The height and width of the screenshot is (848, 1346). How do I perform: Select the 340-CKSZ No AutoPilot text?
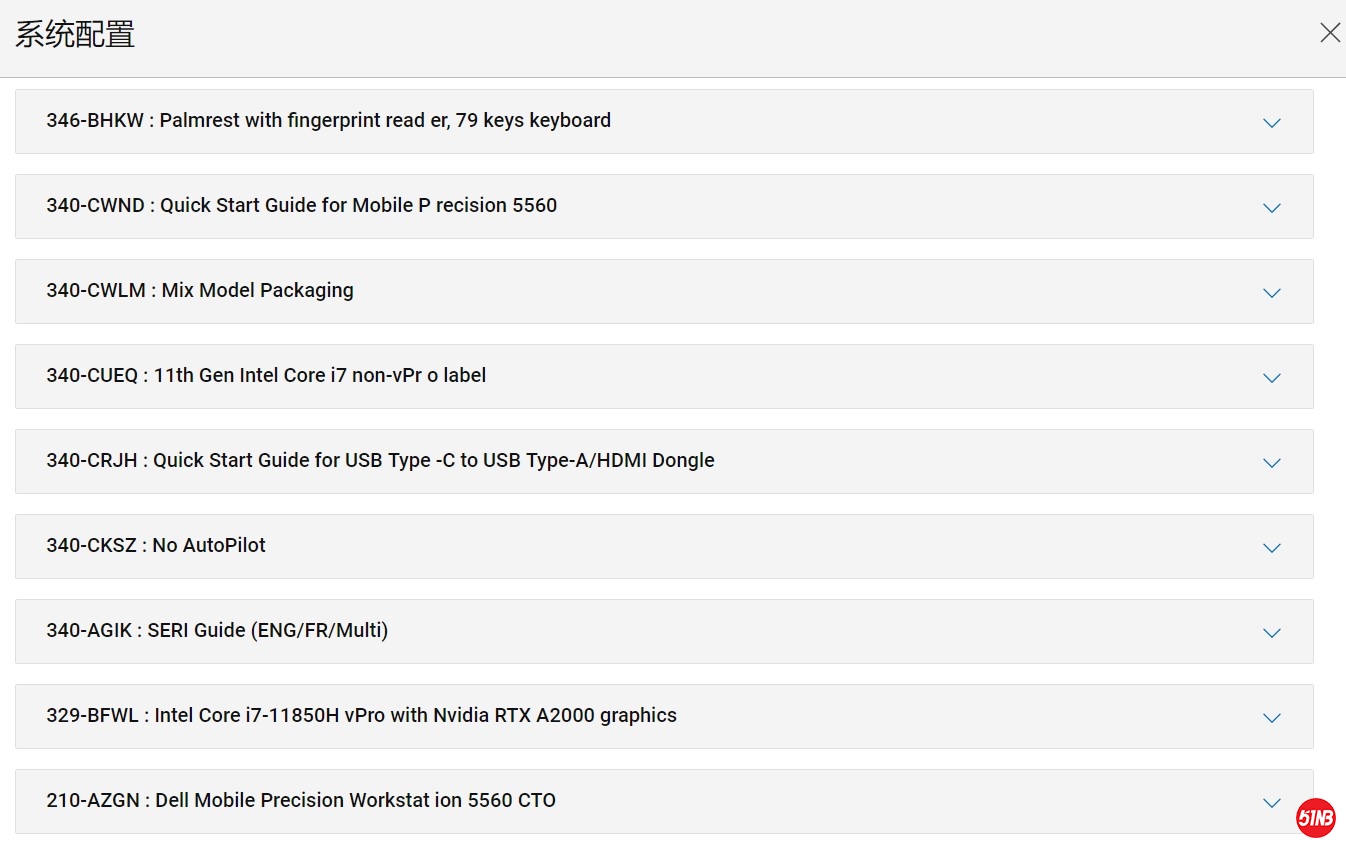tap(156, 546)
